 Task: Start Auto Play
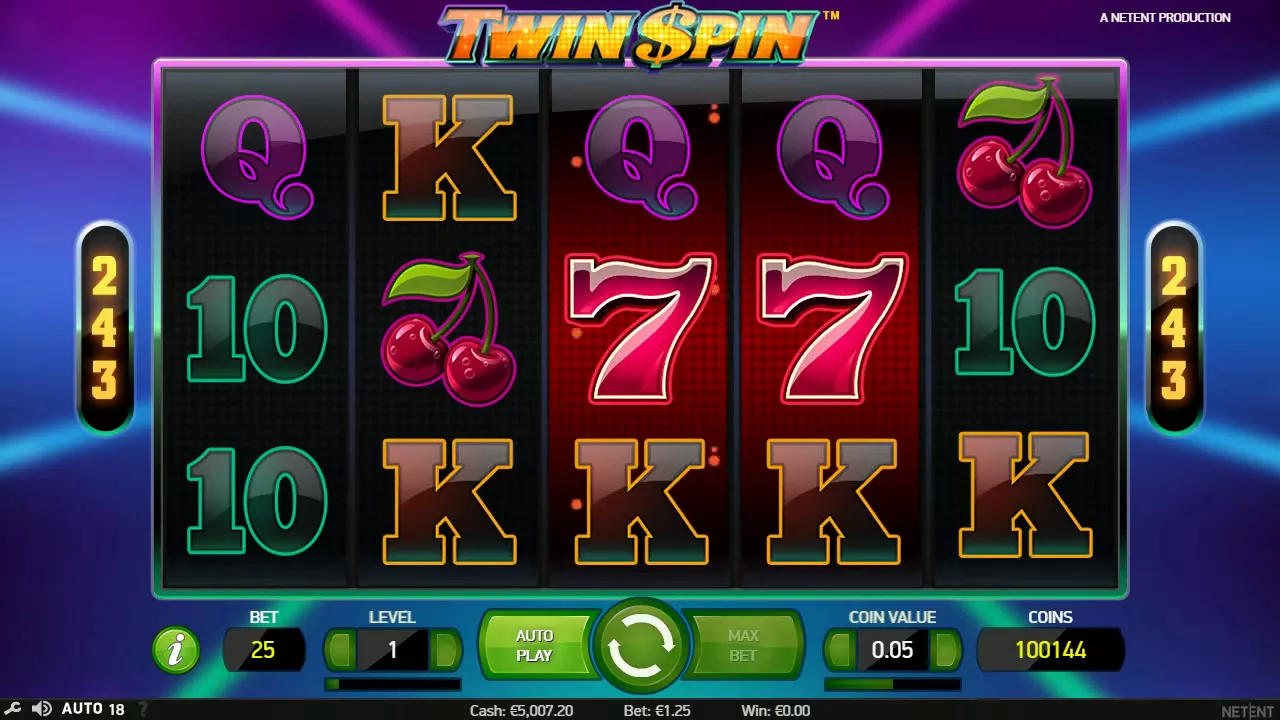point(534,646)
